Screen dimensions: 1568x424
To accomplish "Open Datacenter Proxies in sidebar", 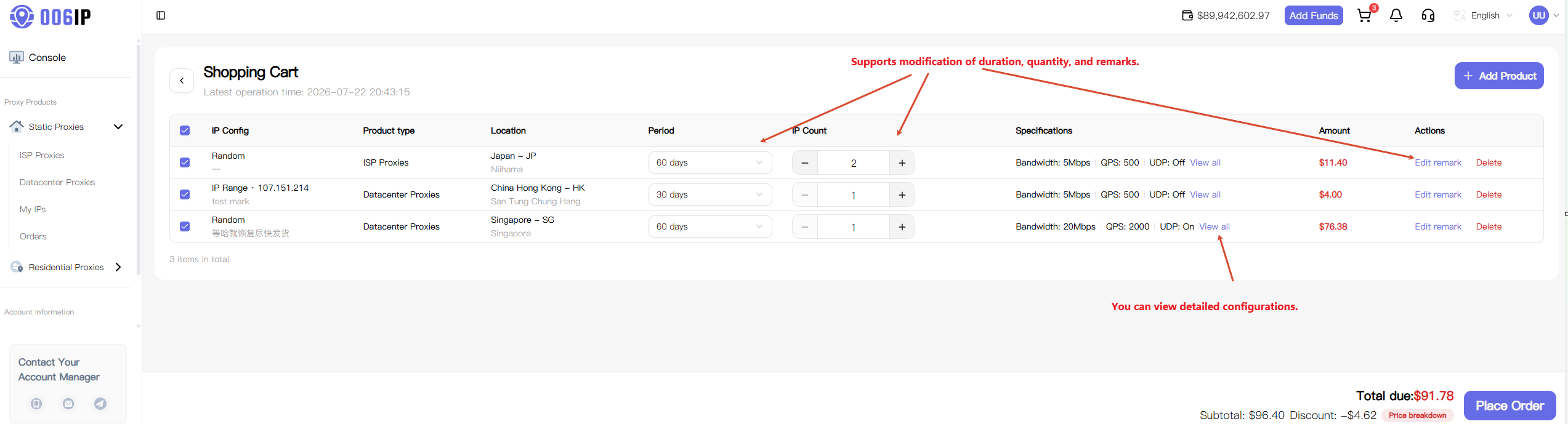I will 57,182.
